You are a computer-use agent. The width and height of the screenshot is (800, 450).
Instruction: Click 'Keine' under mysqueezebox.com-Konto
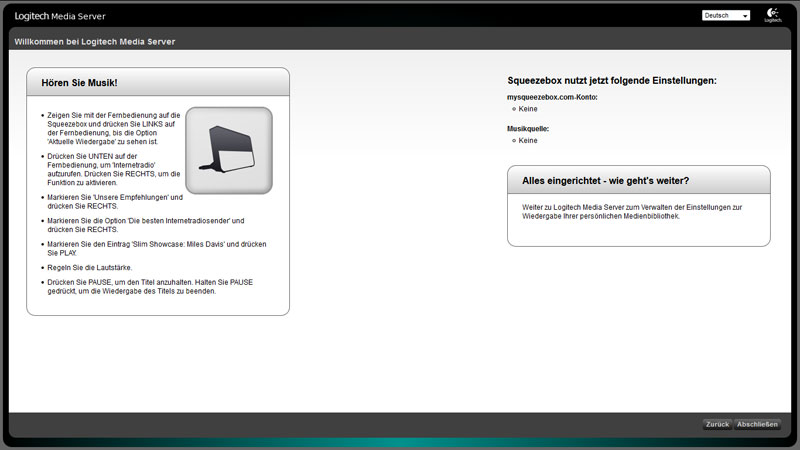coord(528,109)
